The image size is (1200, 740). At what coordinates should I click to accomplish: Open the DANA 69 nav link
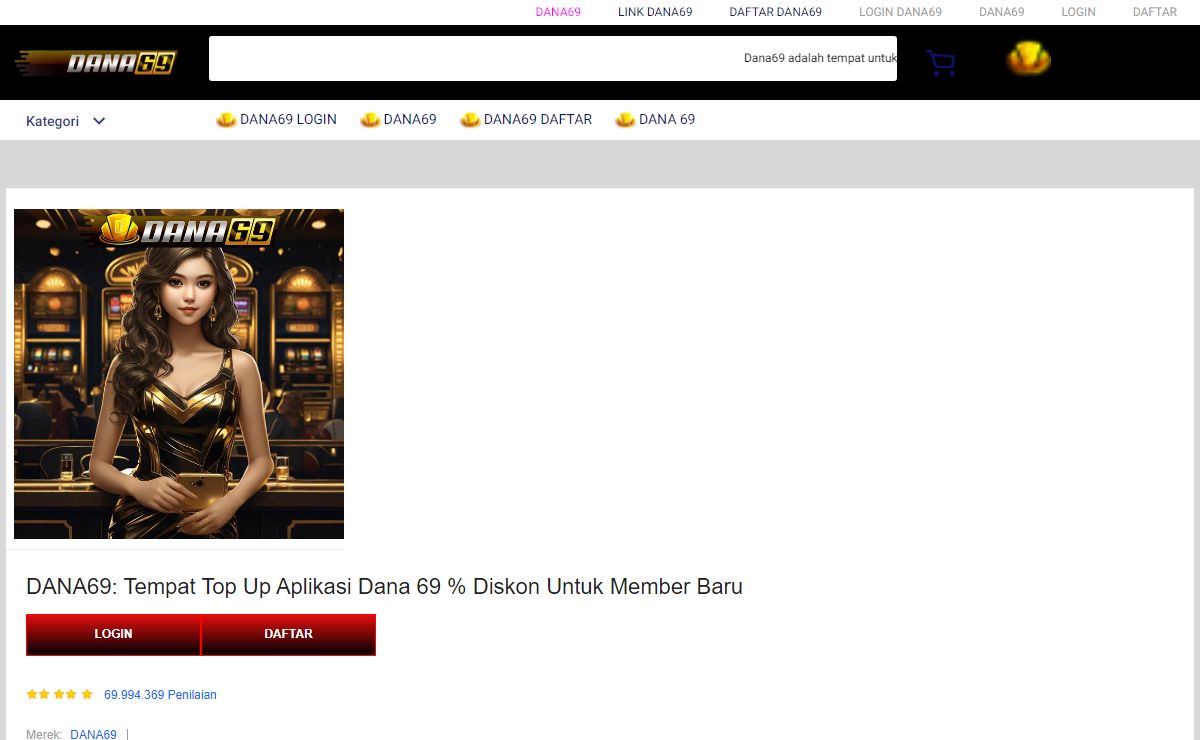coord(655,119)
